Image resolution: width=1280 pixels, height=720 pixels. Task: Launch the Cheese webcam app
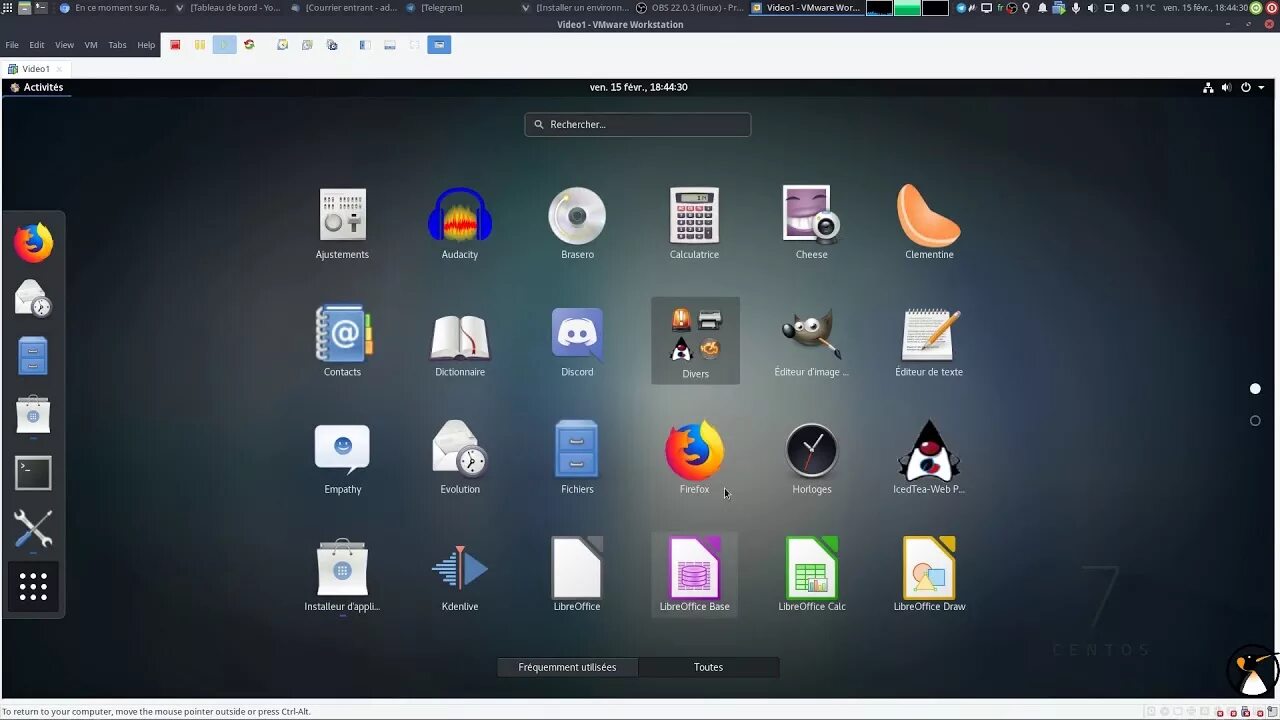[811, 224]
